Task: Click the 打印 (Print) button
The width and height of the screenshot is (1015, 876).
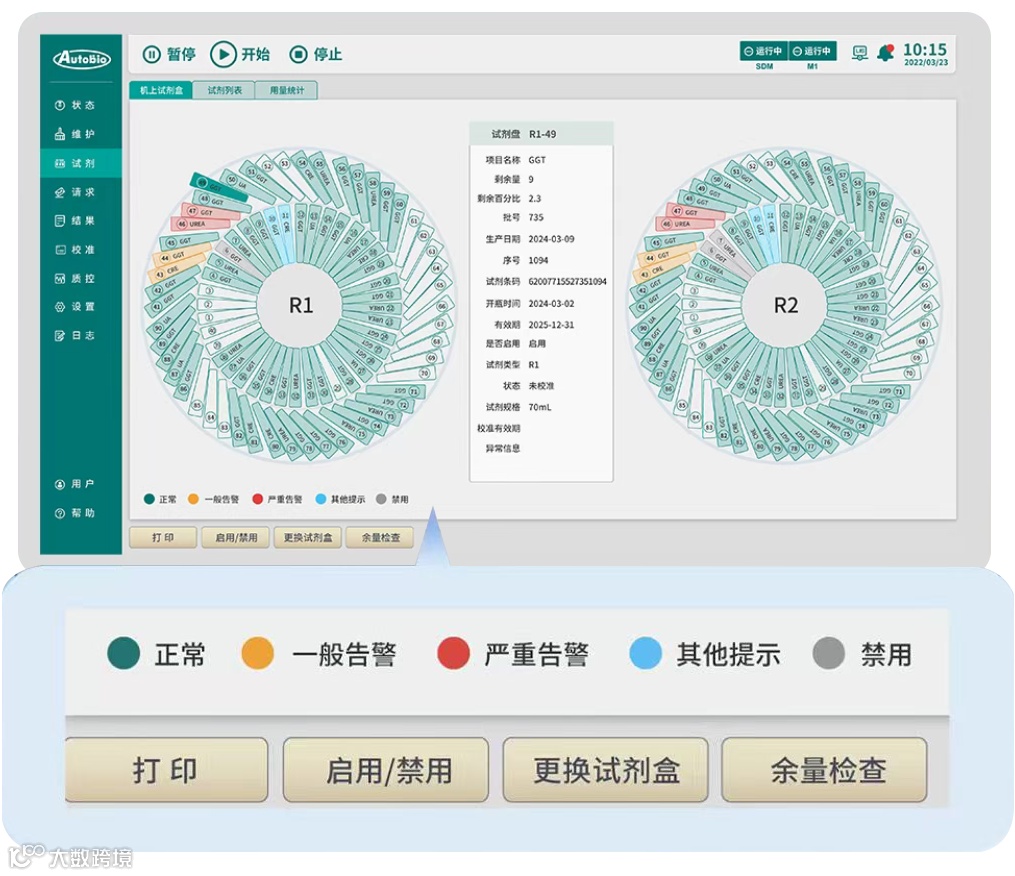Action: pos(162,537)
